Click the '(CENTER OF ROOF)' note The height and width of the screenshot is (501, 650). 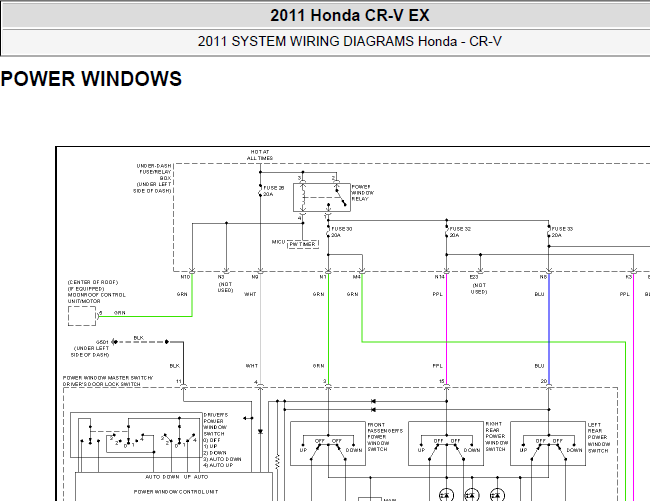tap(93, 282)
